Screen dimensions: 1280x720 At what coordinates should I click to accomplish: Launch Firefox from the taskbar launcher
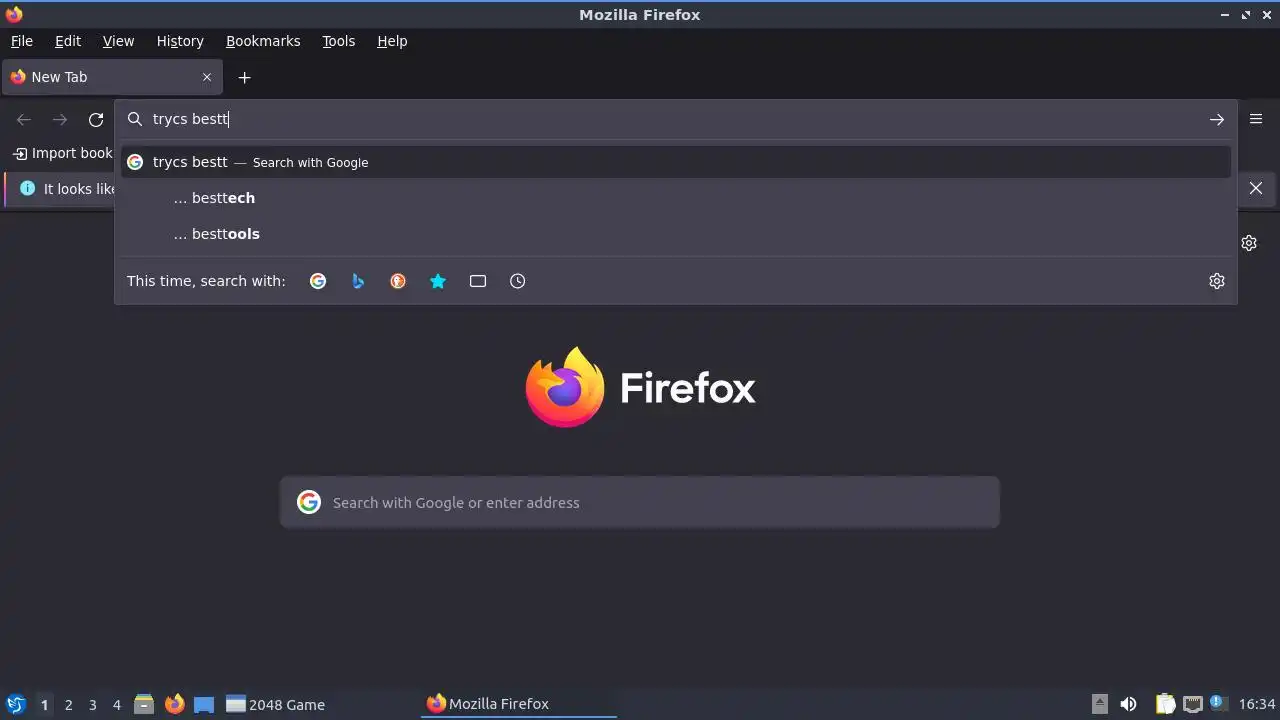[174, 704]
